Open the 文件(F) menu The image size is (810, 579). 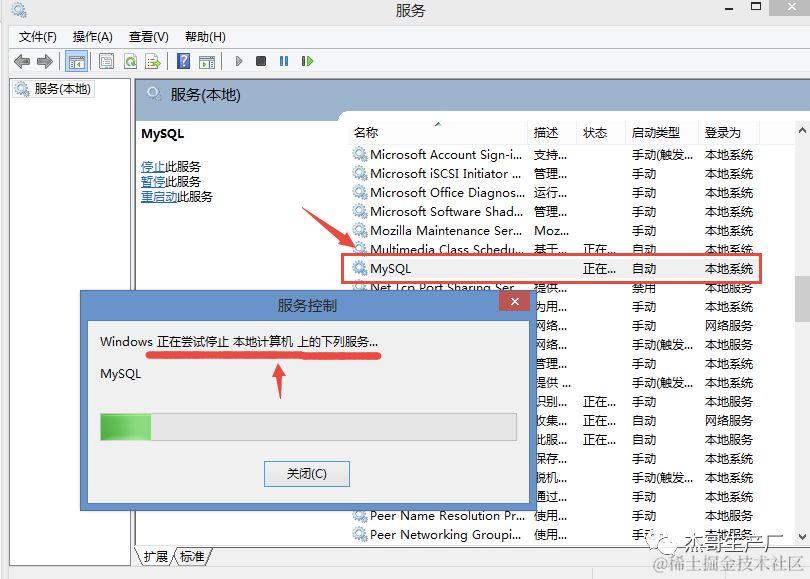[38, 37]
